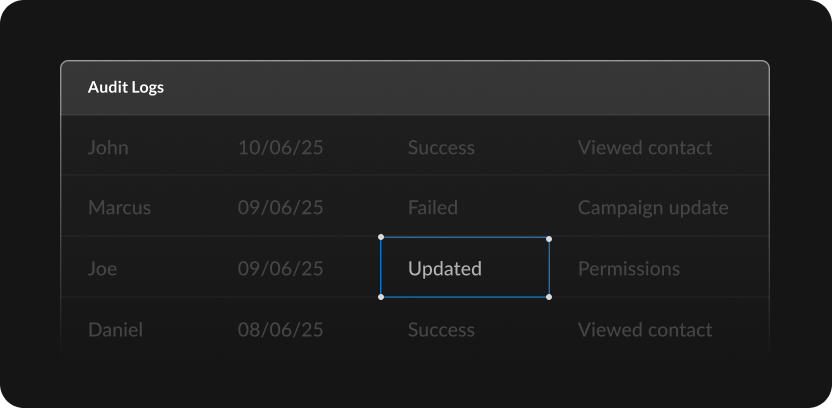Click the highlighted Updated status cell

point(465,267)
